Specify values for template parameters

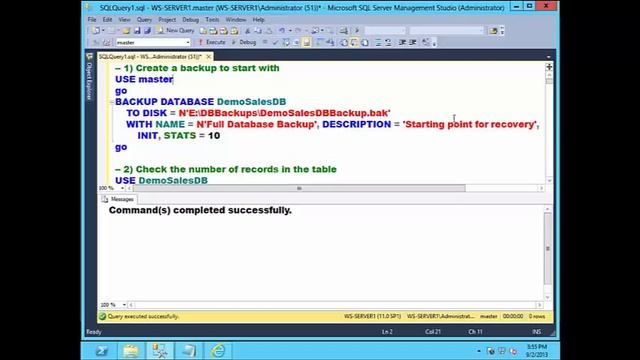426,42
